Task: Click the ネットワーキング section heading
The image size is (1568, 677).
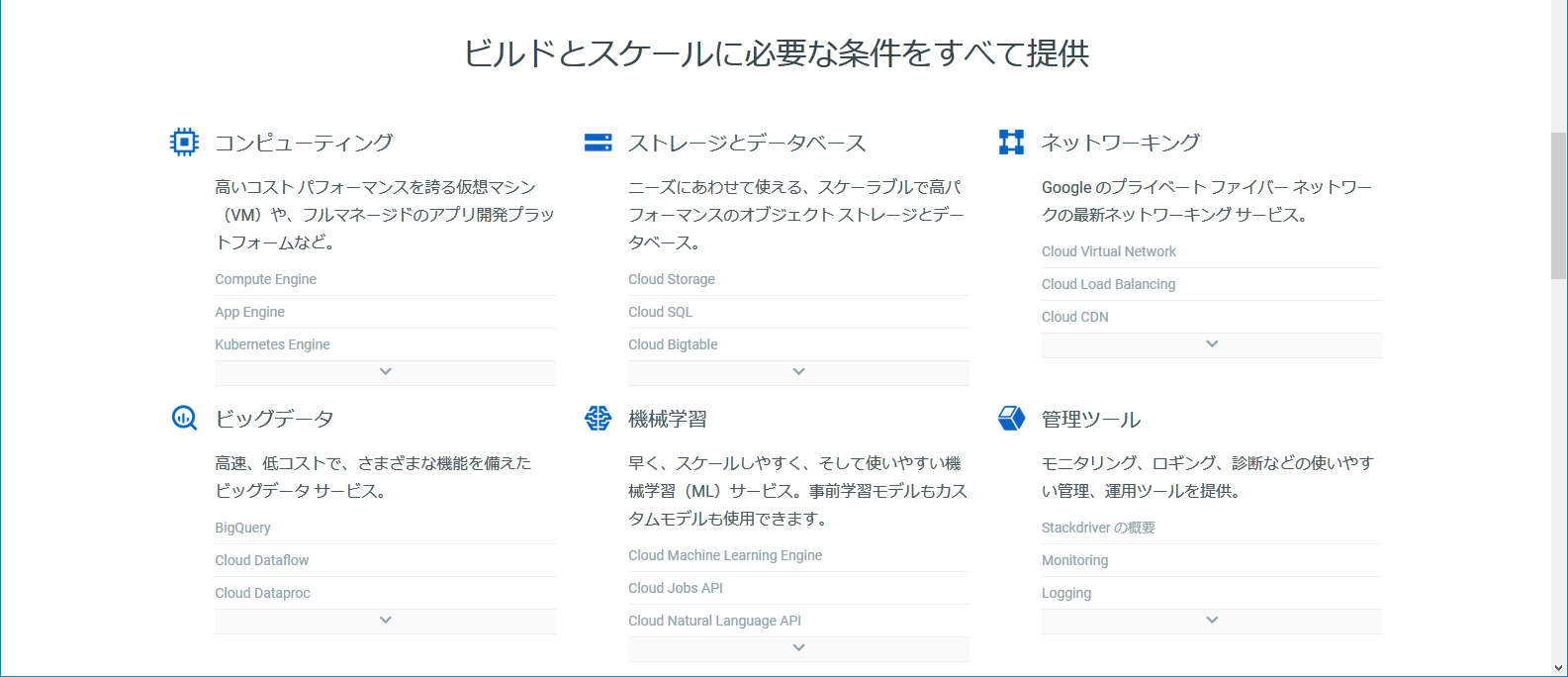Action: coord(1121,143)
